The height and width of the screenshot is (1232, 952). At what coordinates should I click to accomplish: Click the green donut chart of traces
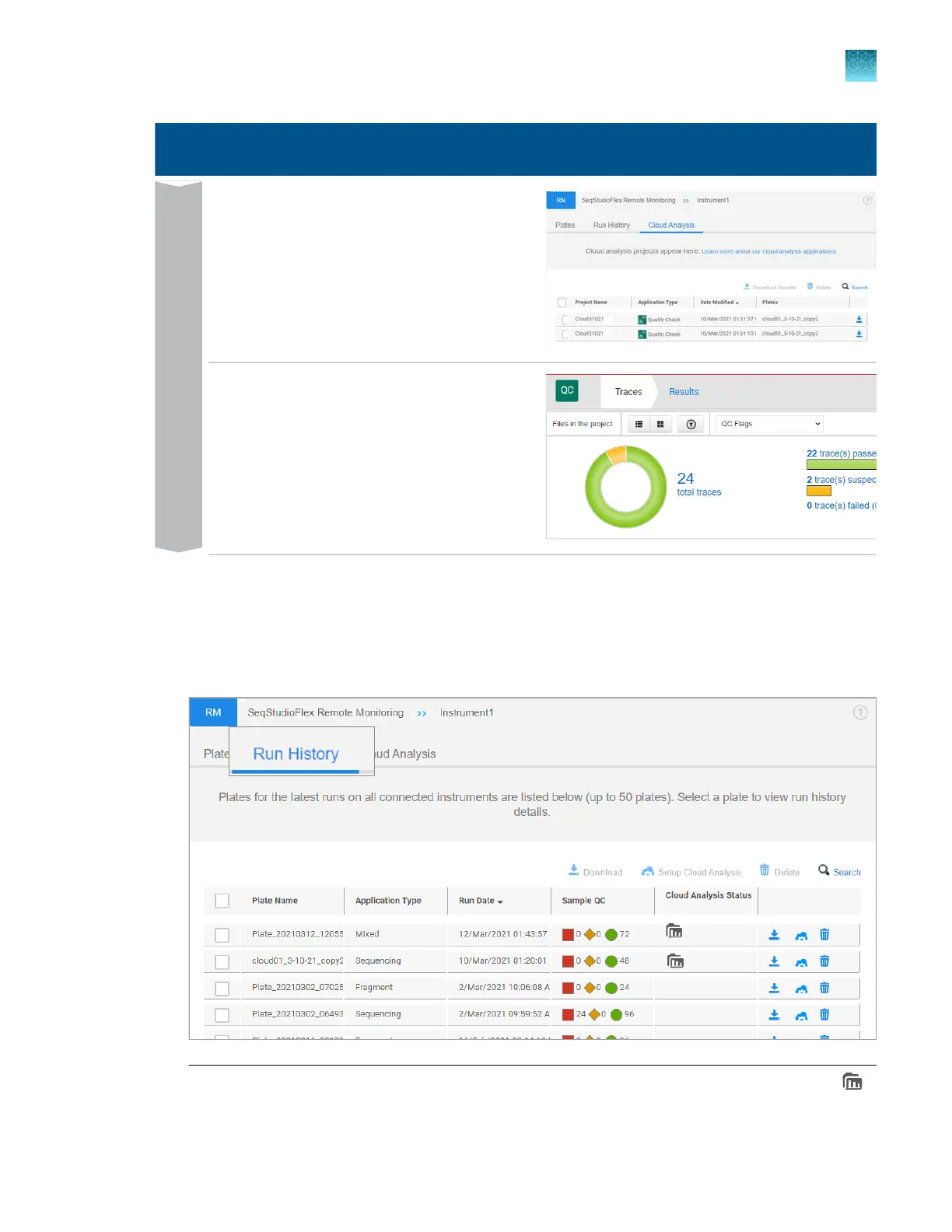coord(625,487)
